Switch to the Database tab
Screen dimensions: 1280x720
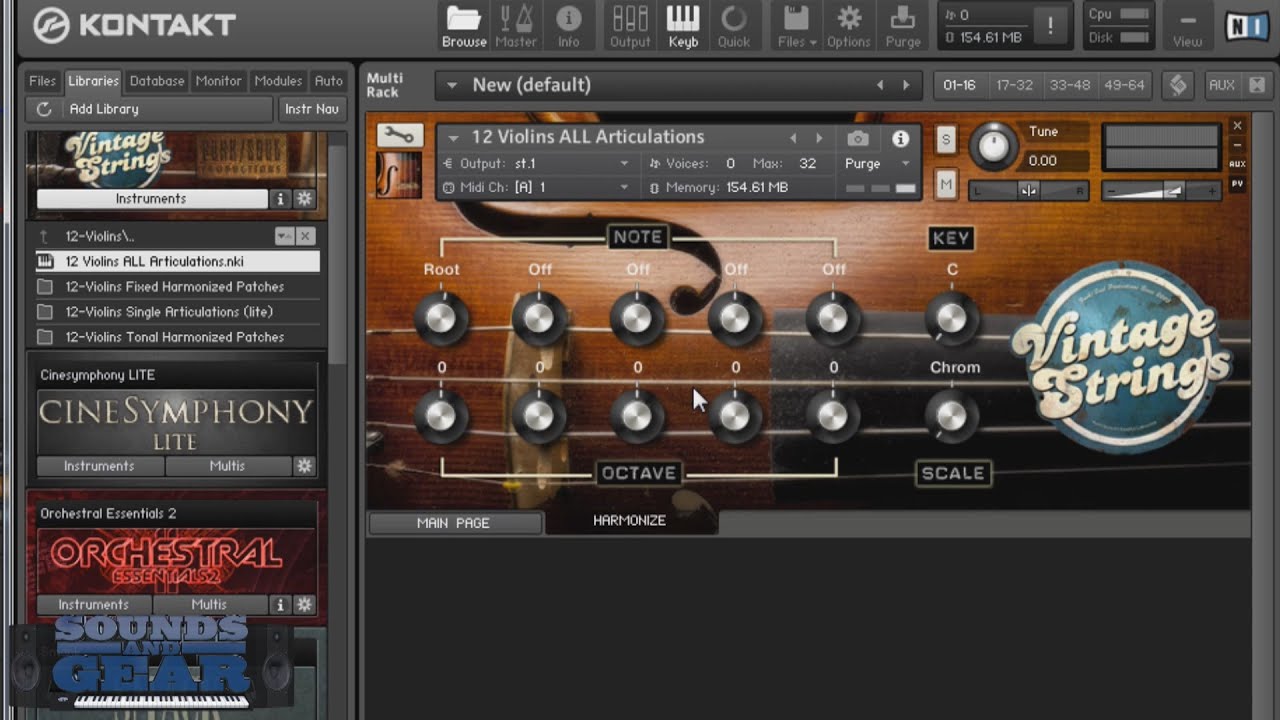(x=157, y=81)
